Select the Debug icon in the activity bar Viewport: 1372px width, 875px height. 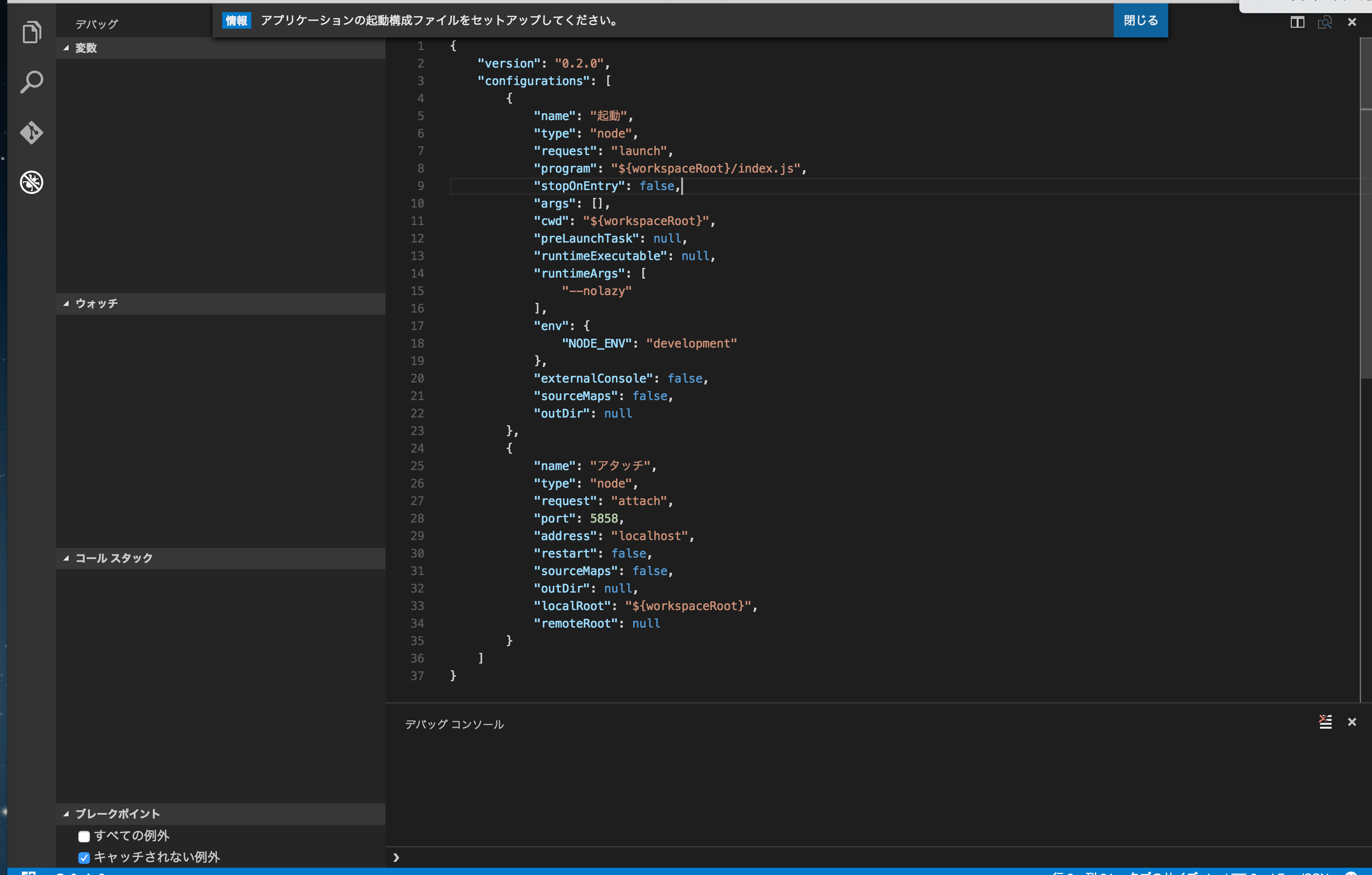tap(32, 182)
